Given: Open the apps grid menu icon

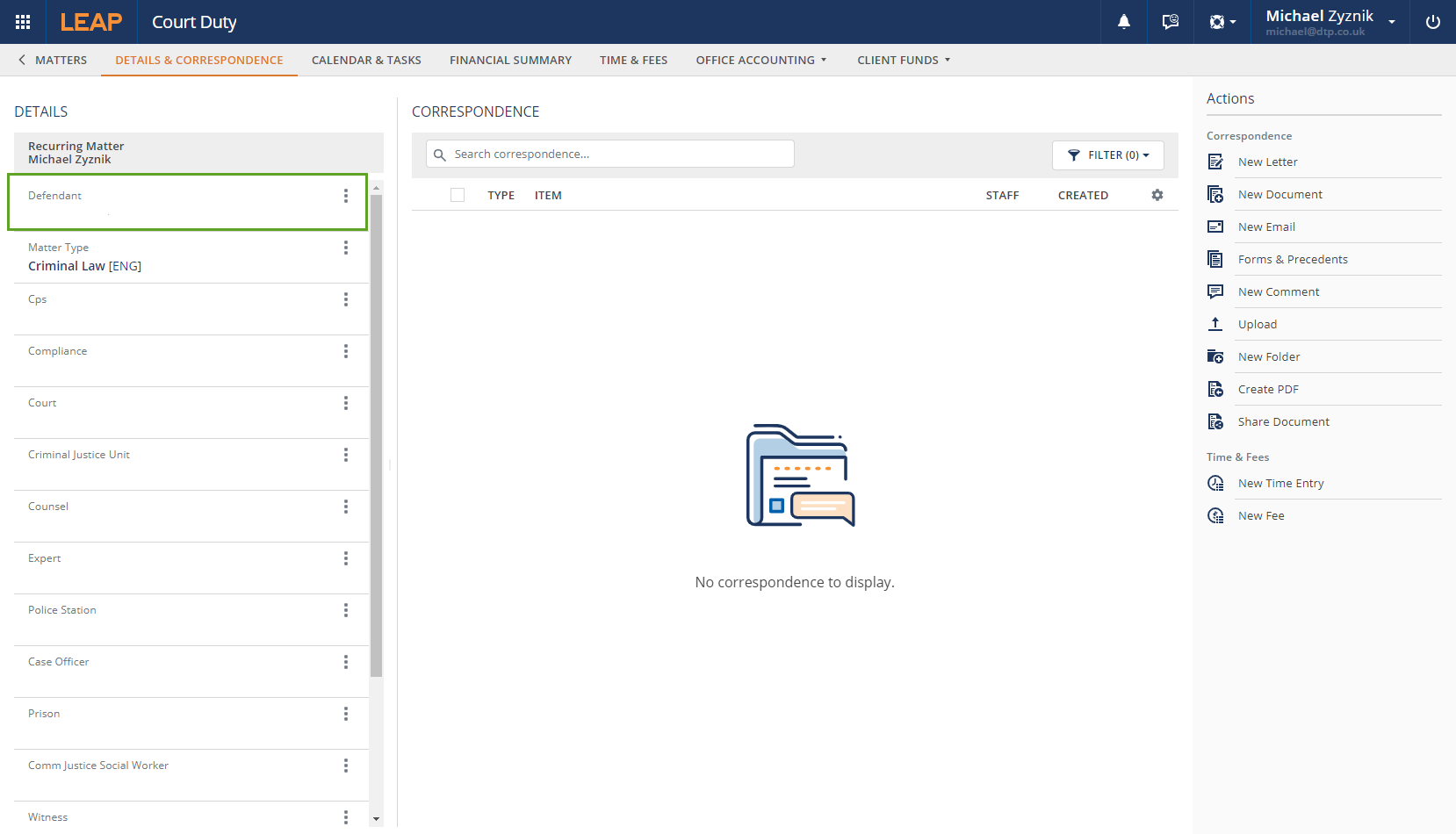Looking at the screenshot, I should (23, 22).
